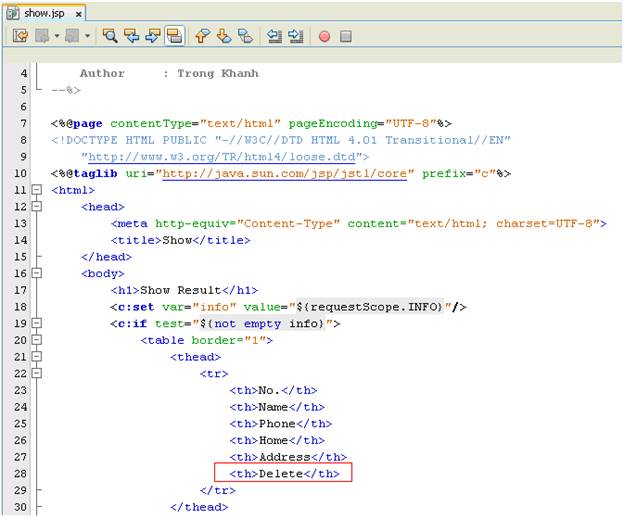Open the Forward history dropdown arrow
This screenshot has width=624, height=519.
[87, 36]
